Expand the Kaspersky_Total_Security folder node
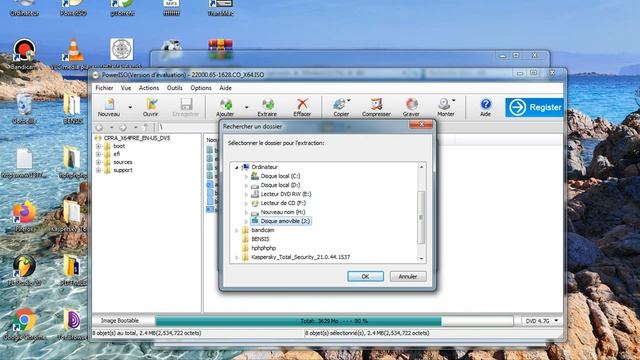 pos(237,258)
